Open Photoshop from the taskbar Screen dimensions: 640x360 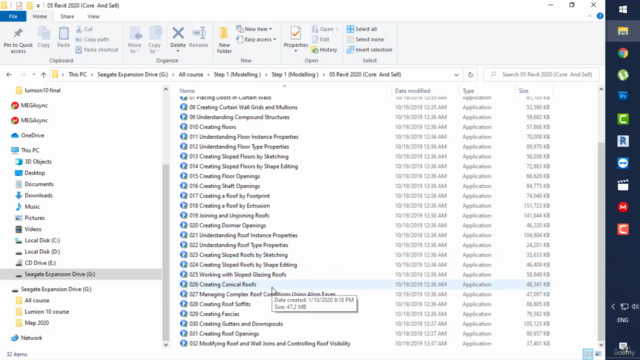point(623,96)
